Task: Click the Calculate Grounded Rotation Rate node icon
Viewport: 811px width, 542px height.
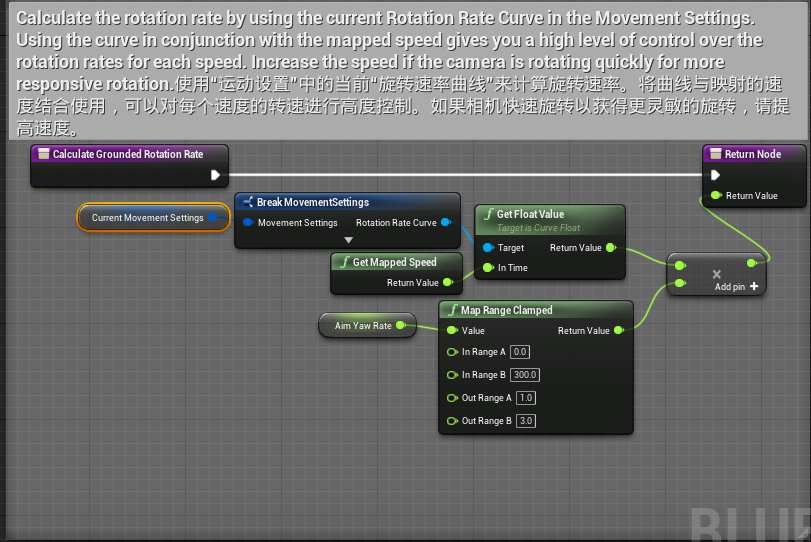Action: pos(42,154)
